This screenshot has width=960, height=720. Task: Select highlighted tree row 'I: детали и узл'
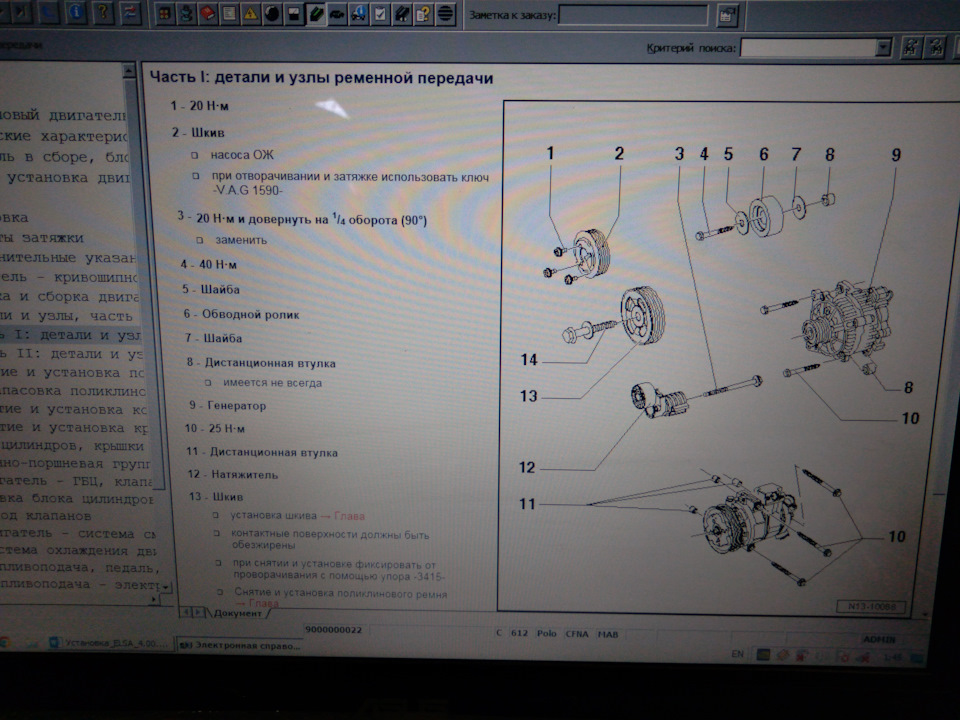(x=70, y=336)
